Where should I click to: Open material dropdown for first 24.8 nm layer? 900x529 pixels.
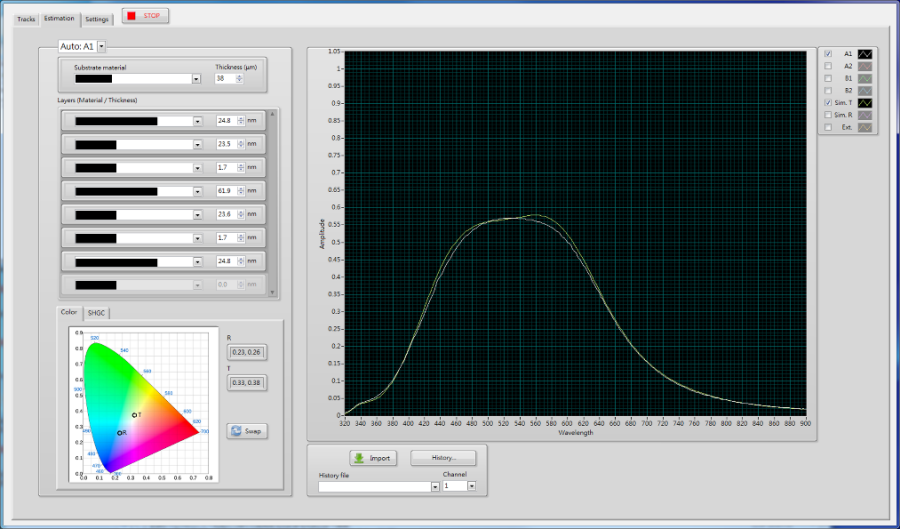(x=197, y=121)
